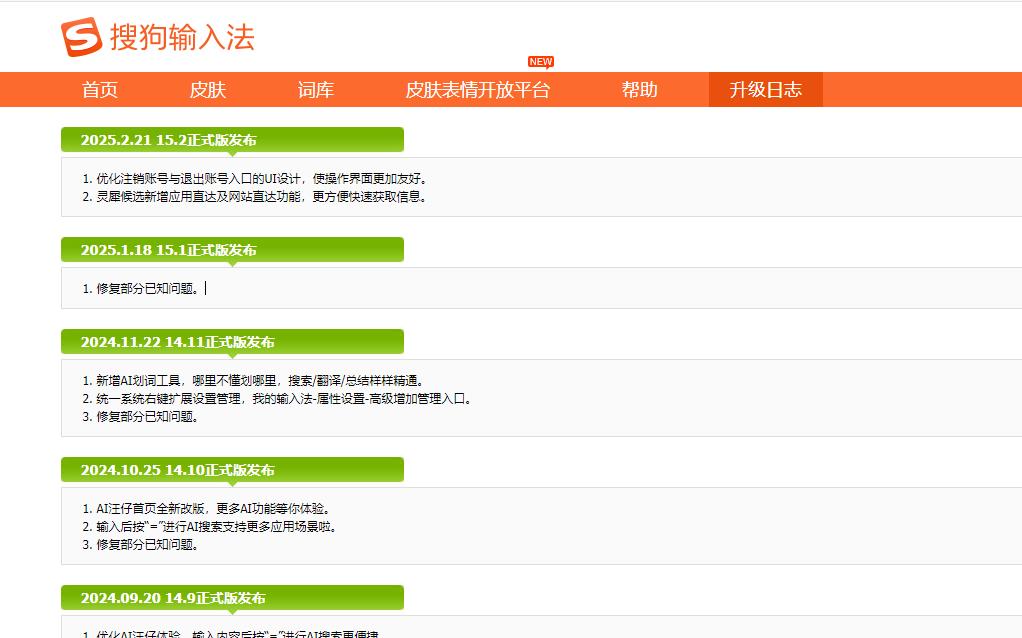Open the 词库 navigation tab
The image size is (1022, 638).
(316, 89)
